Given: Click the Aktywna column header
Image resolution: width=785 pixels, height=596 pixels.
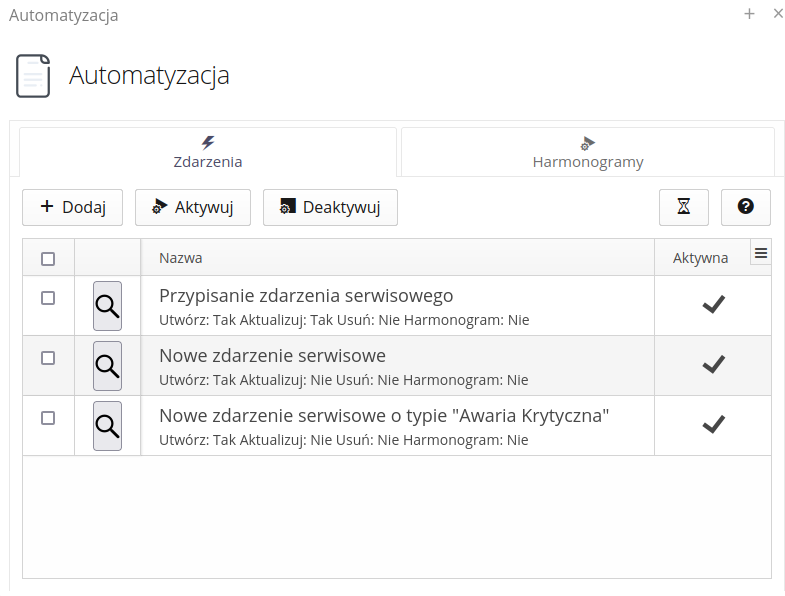Looking at the screenshot, I should (700, 258).
